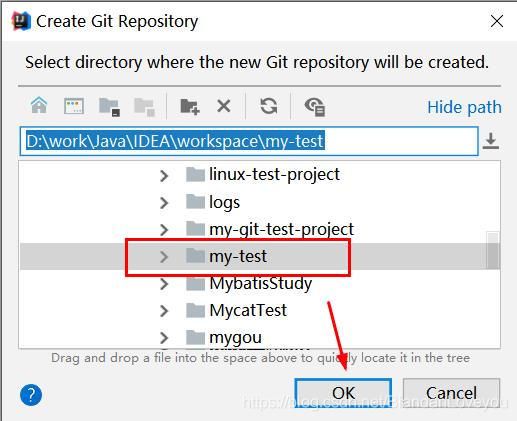Screen dimensions: 517x421
Task: Expand the my-test folder chevron
Action: tap(164, 257)
